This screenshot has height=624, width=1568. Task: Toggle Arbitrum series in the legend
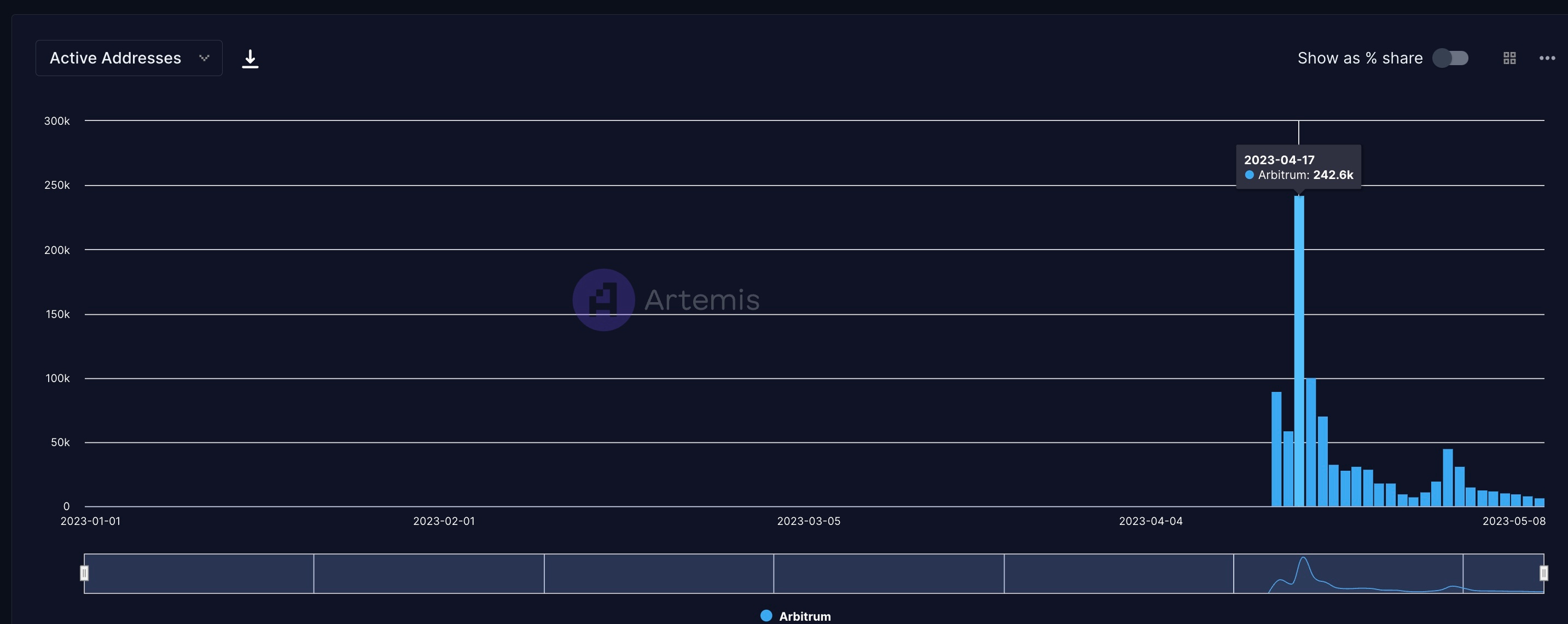pyautogui.click(x=795, y=616)
